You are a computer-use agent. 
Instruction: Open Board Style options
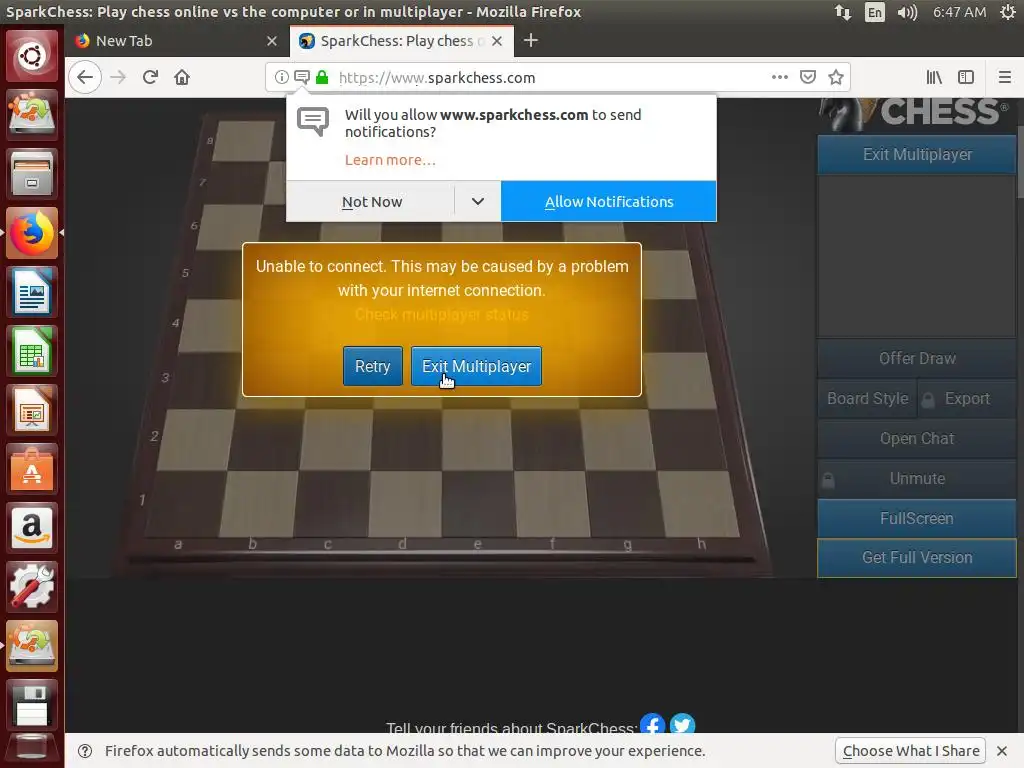pyautogui.click(x=867, y=398)
